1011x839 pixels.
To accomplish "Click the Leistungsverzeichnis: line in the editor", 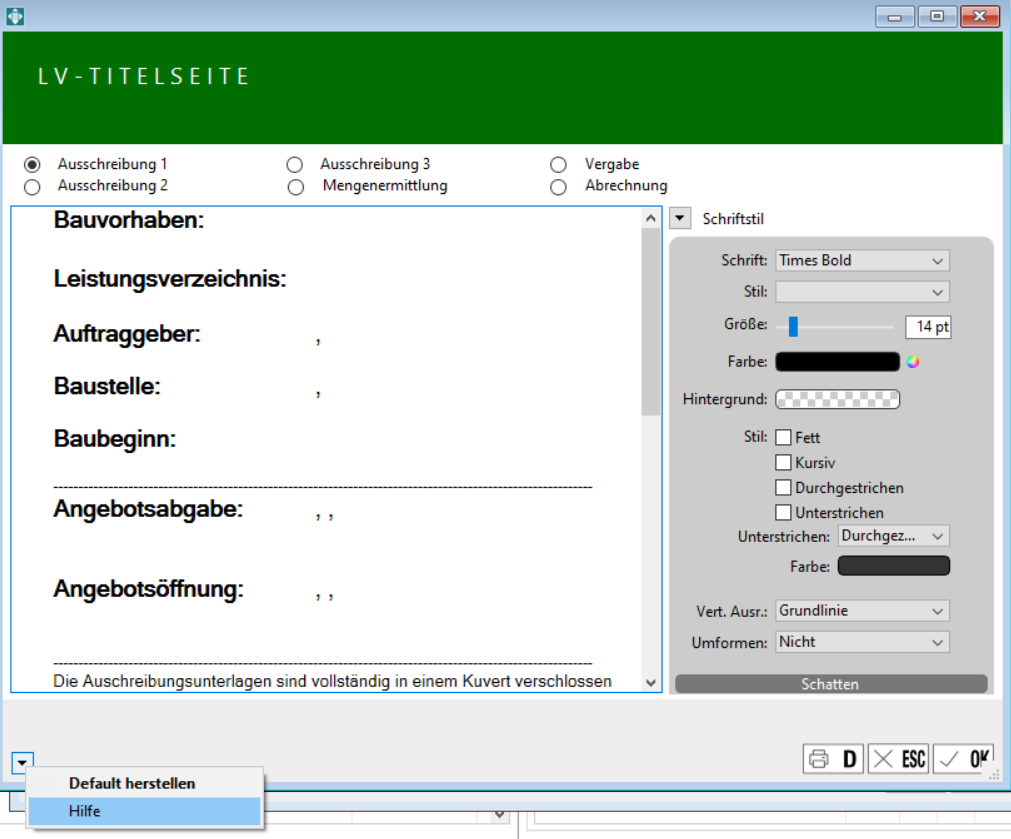I will click(x=170, y=279).
